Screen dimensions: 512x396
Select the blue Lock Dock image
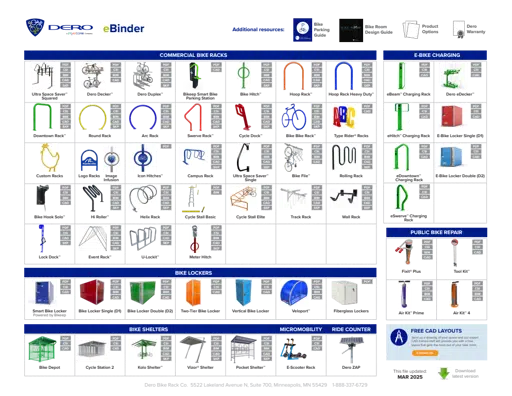pyautogui.click(x=42, y=238)
